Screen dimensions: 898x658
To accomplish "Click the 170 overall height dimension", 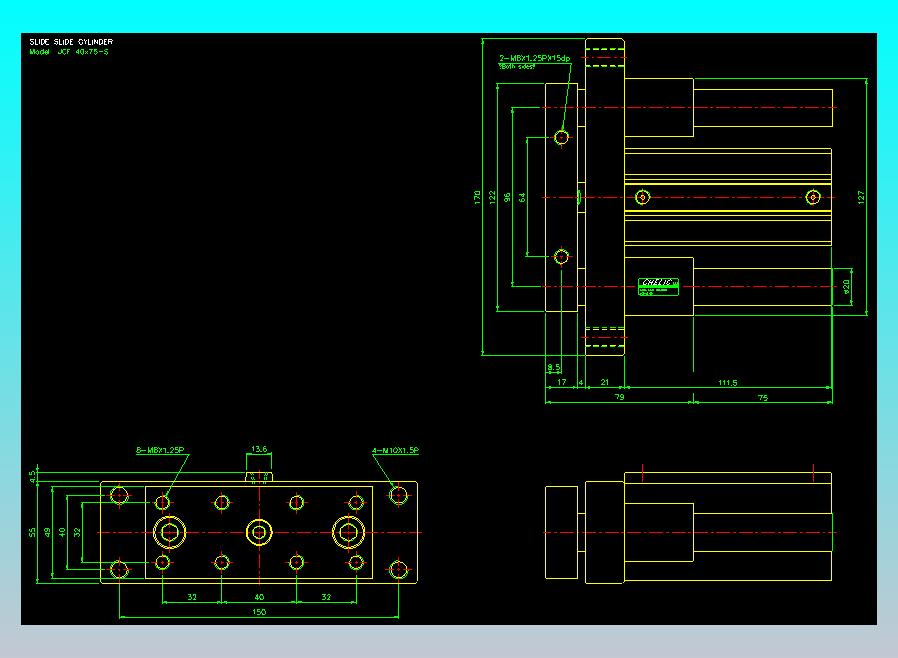I will [x=477, y=198].
